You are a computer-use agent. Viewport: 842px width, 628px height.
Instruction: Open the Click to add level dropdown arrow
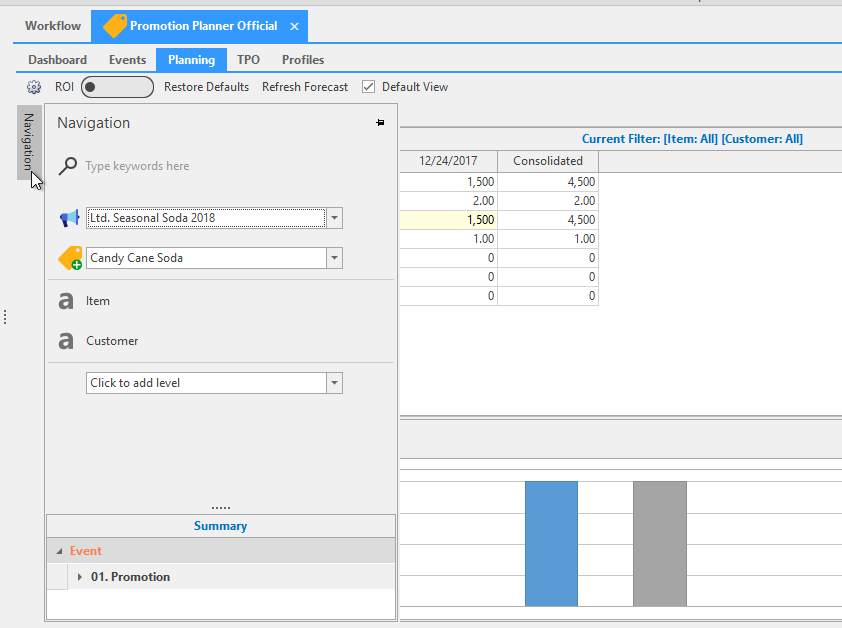click(335, 383)
